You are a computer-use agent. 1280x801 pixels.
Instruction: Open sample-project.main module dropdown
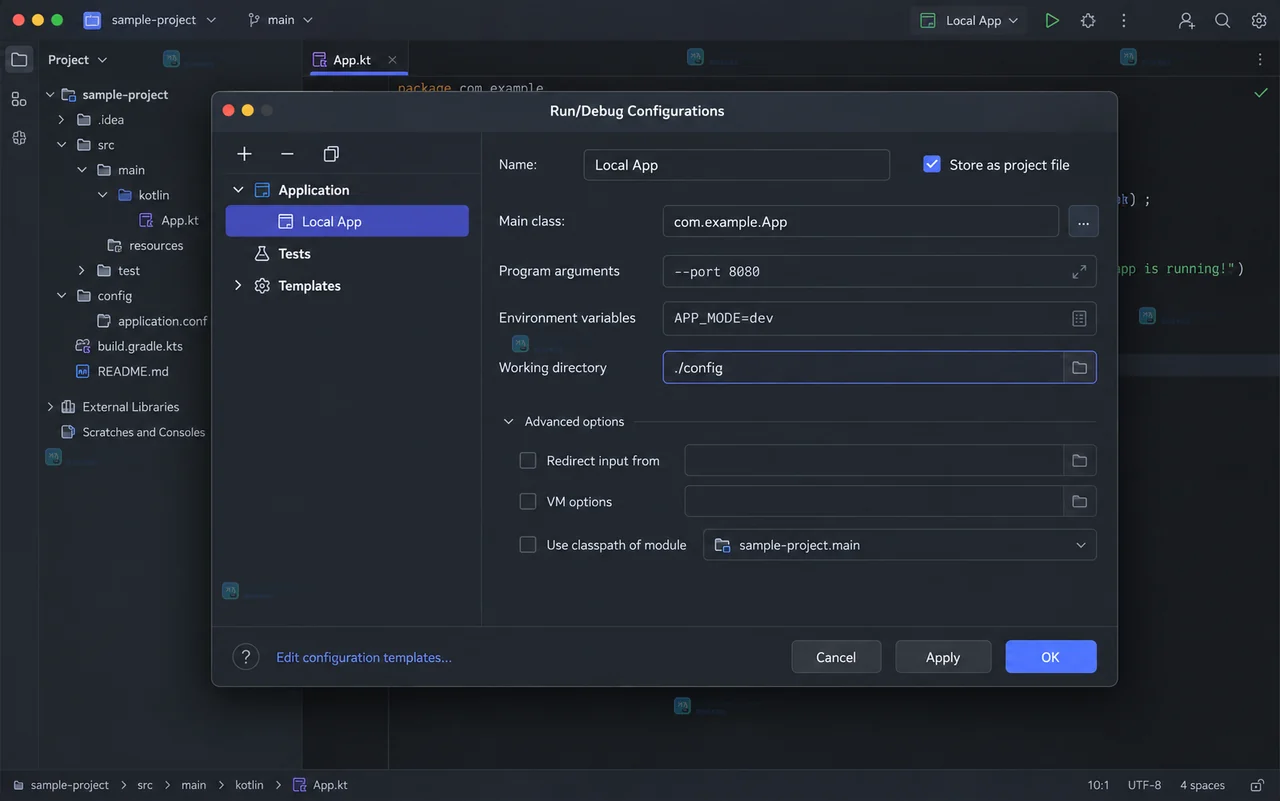[900, 545]
